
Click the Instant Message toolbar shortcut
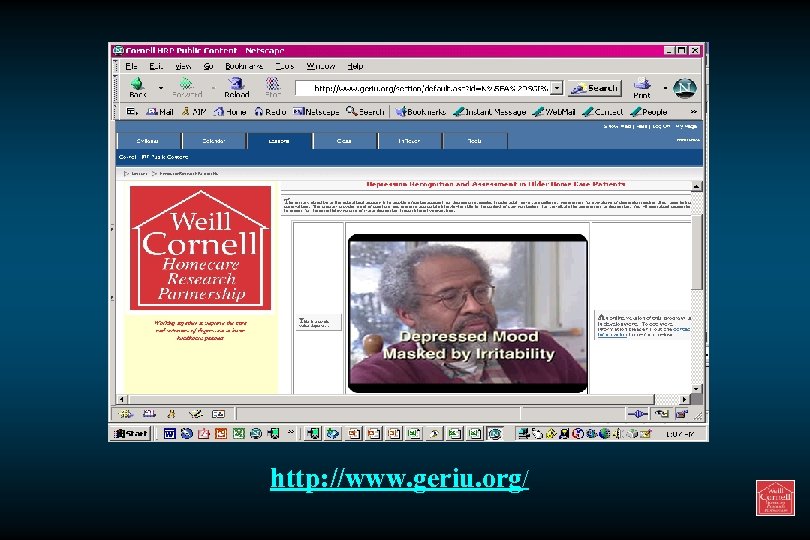(490, 112)
